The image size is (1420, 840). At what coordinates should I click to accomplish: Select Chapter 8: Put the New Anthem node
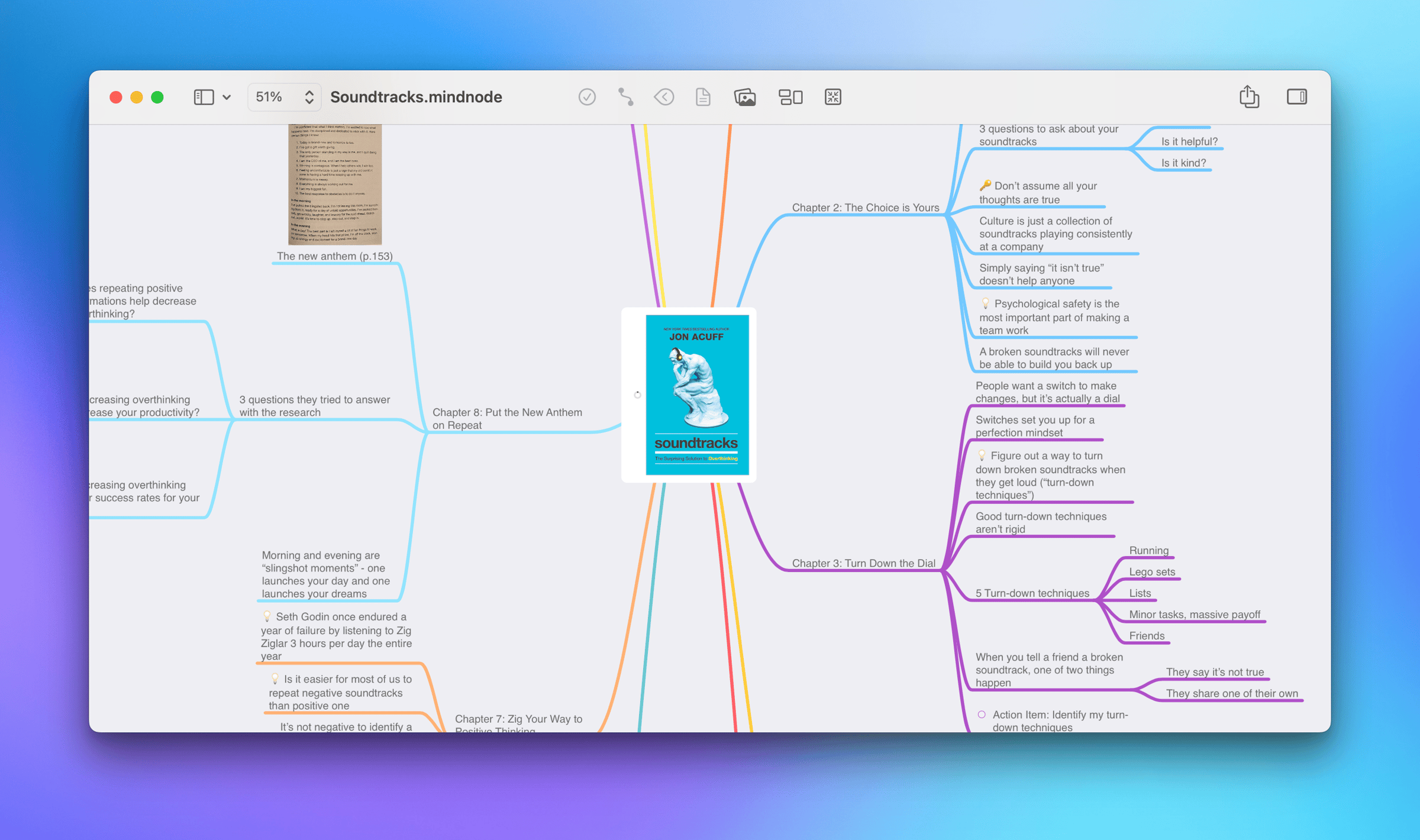tap(507, 418)
